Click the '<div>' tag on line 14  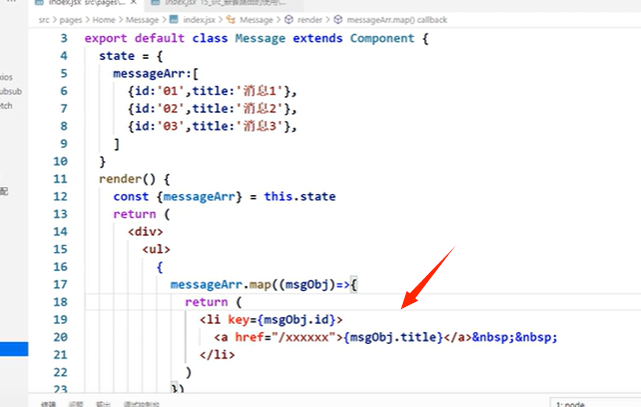click(x=146, y=232)
